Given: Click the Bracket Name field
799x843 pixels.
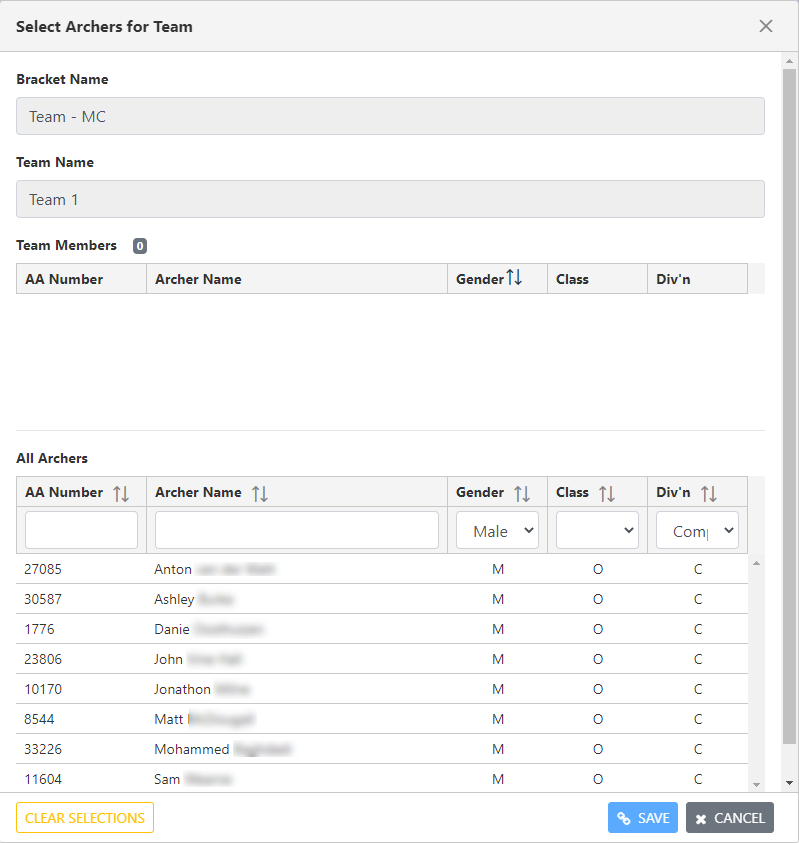Looking at the screenshot, I should (x=390, y=116).
